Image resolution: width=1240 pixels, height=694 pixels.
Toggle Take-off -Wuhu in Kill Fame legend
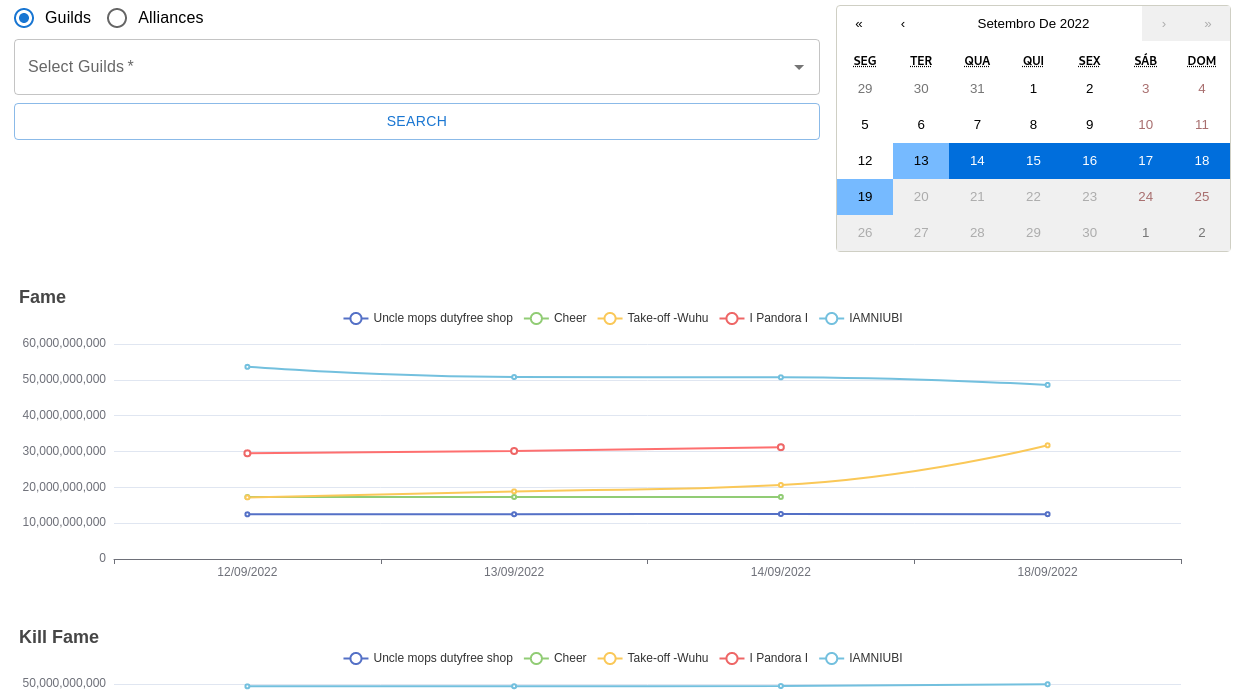653,658
